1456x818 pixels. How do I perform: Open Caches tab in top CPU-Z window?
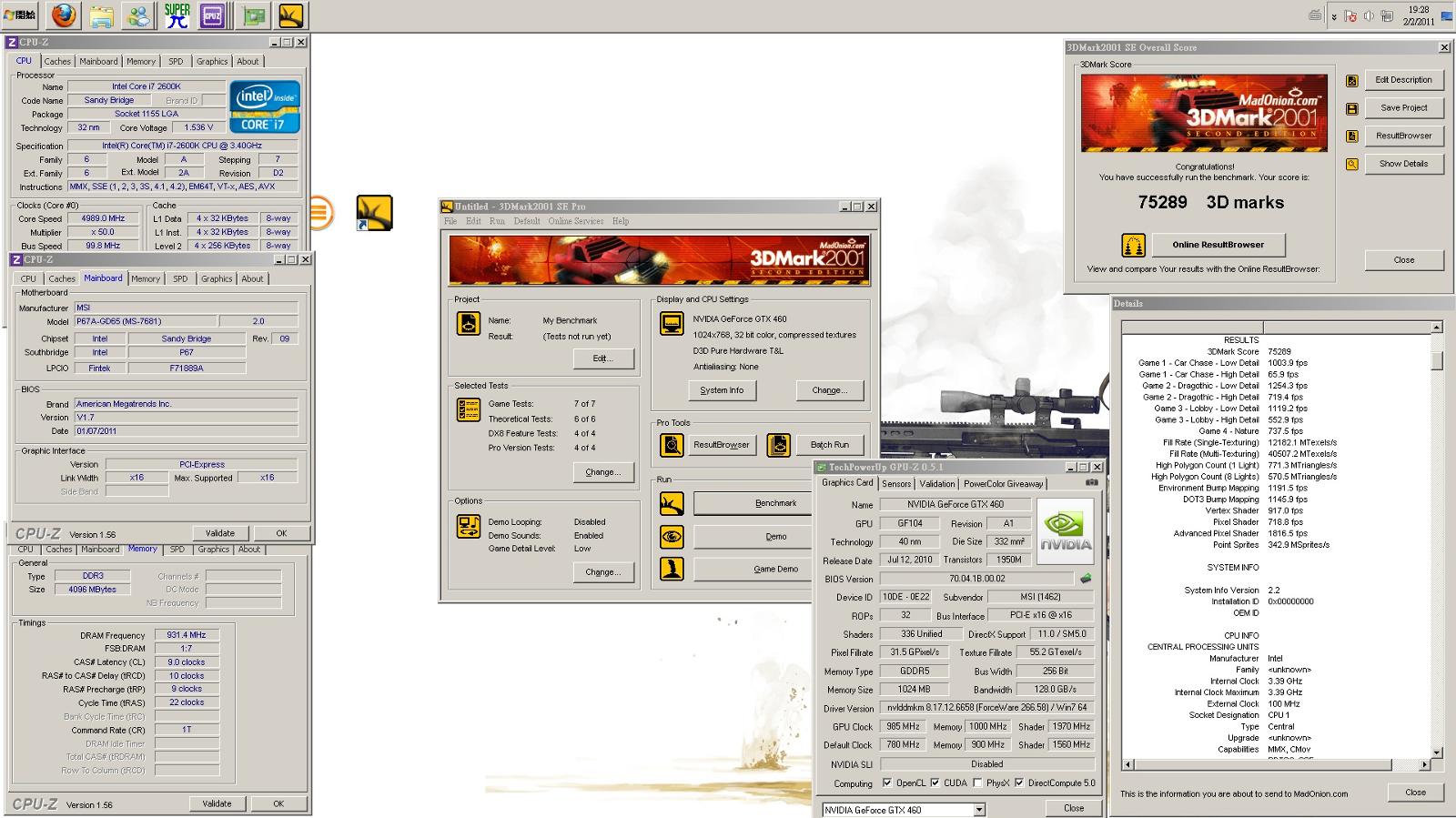57,61
